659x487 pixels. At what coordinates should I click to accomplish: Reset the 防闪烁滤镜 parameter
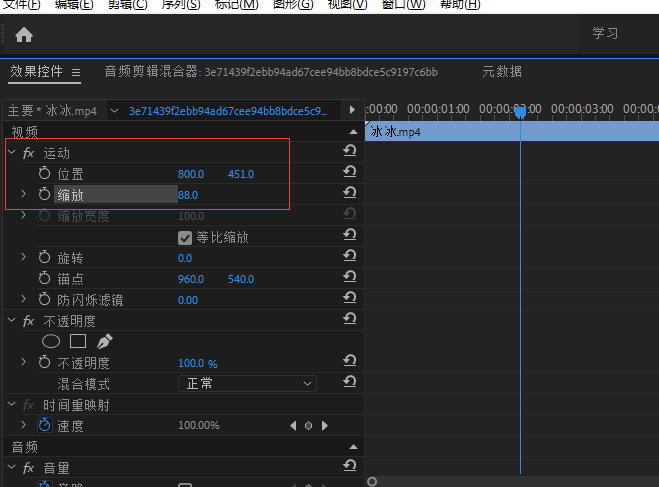pos(350,297)
